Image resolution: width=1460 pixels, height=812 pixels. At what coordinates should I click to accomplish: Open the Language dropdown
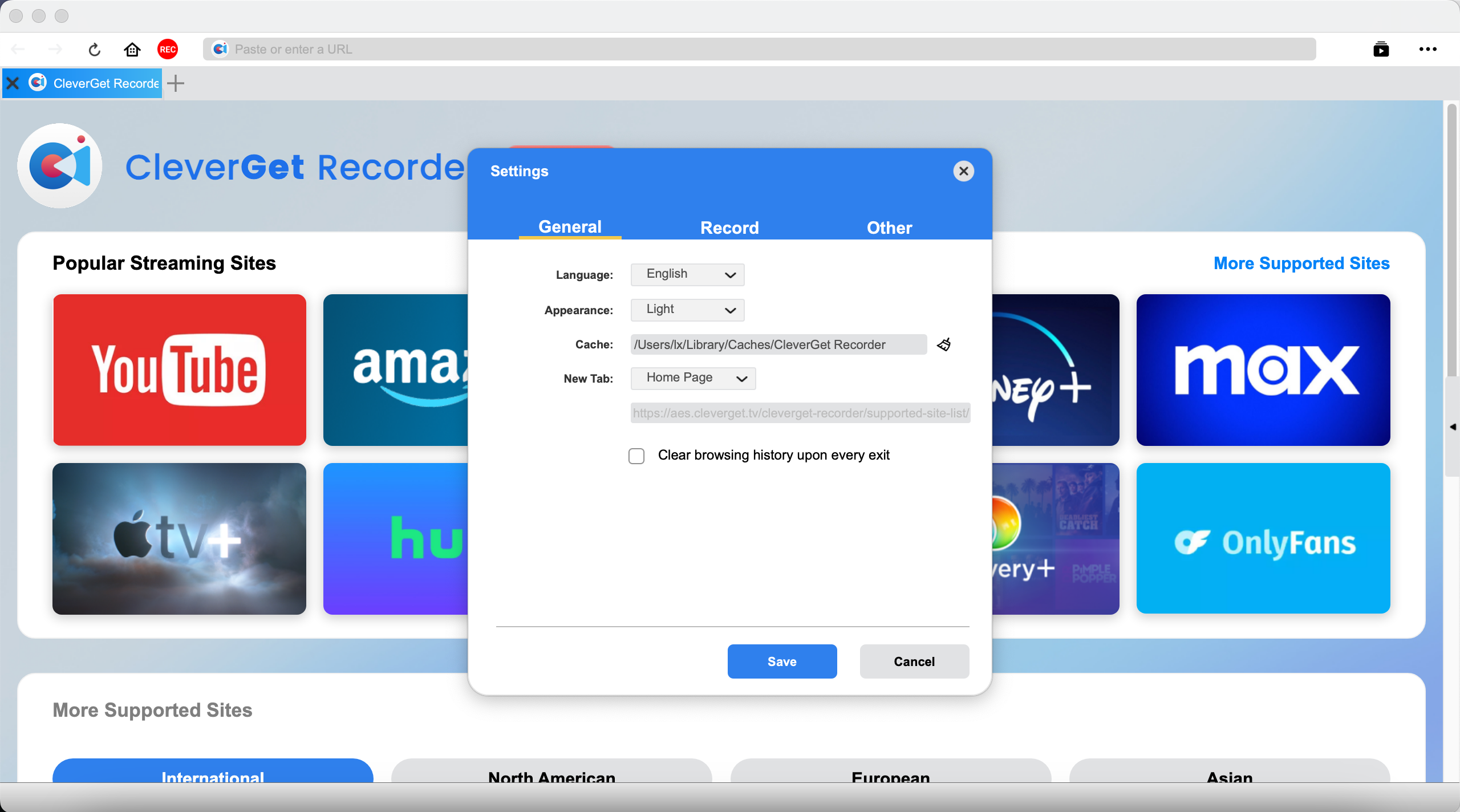point(687,274)
